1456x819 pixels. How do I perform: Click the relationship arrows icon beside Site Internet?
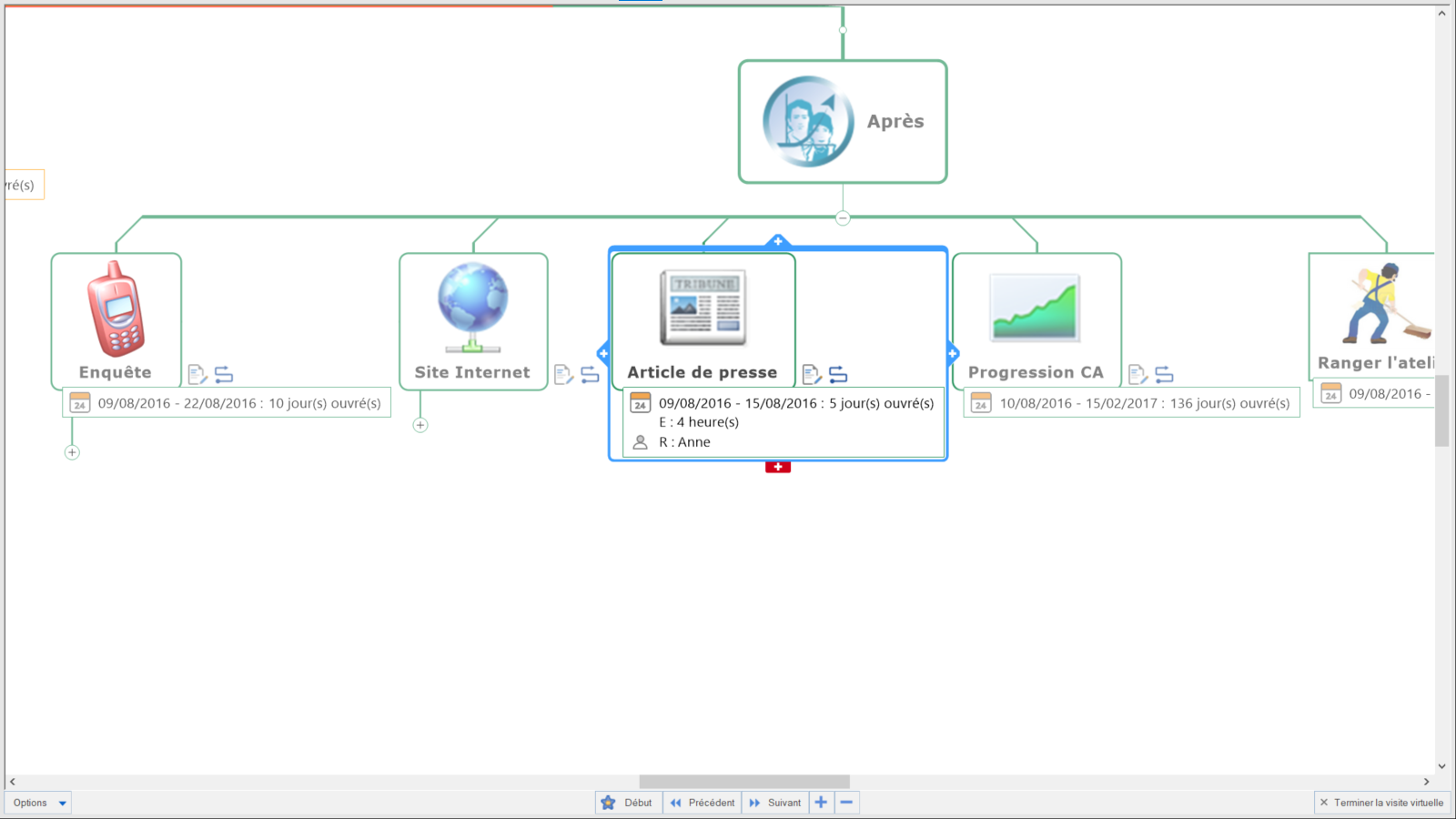(x=590, y=374)
